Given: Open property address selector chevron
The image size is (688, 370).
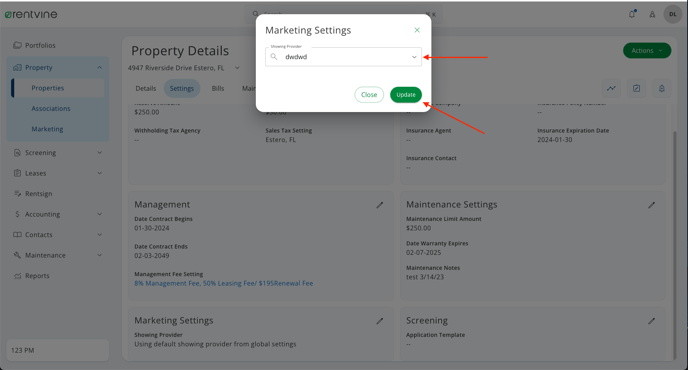Looking at the screenshot, I should (x=237, y=68).
